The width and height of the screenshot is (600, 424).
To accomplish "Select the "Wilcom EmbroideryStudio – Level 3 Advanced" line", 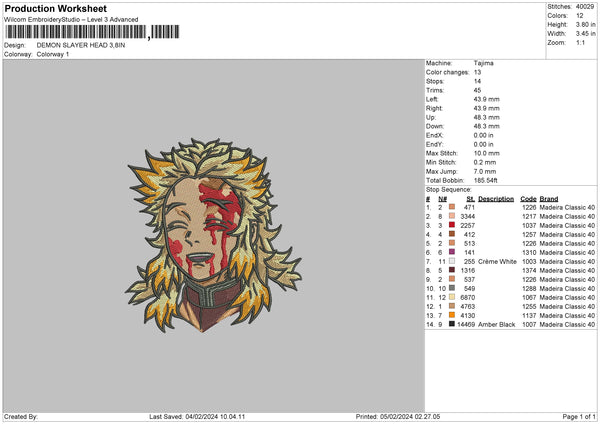I will pos(71,20).
